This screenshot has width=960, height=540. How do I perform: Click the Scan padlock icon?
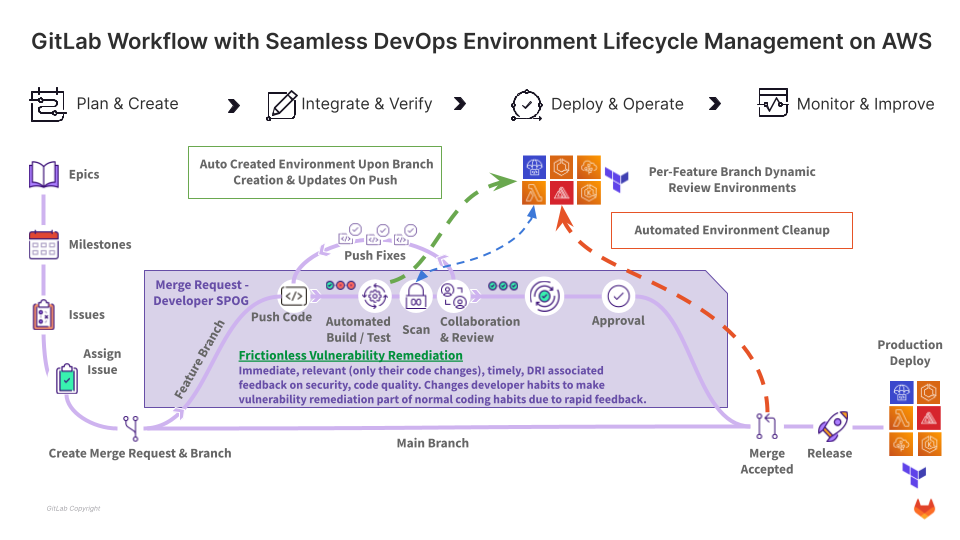(x=415, y=296)
